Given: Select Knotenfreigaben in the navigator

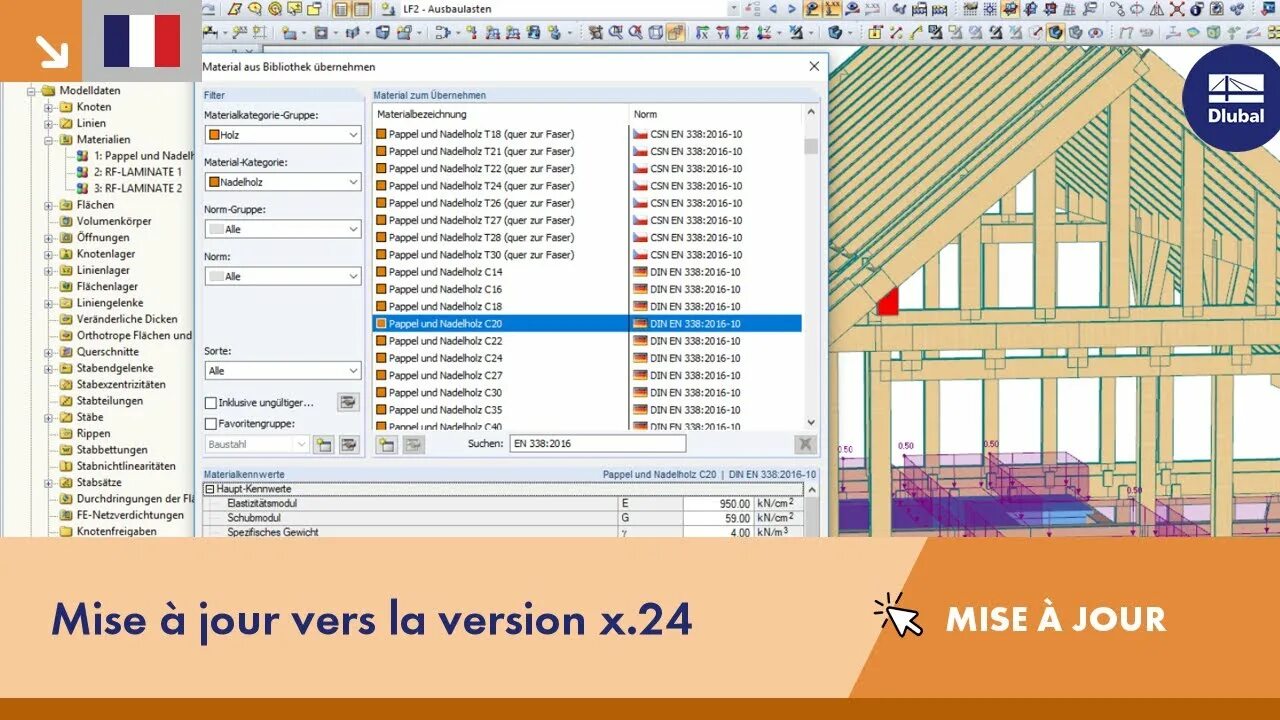Looking at the screenshot, I should 116,532.
